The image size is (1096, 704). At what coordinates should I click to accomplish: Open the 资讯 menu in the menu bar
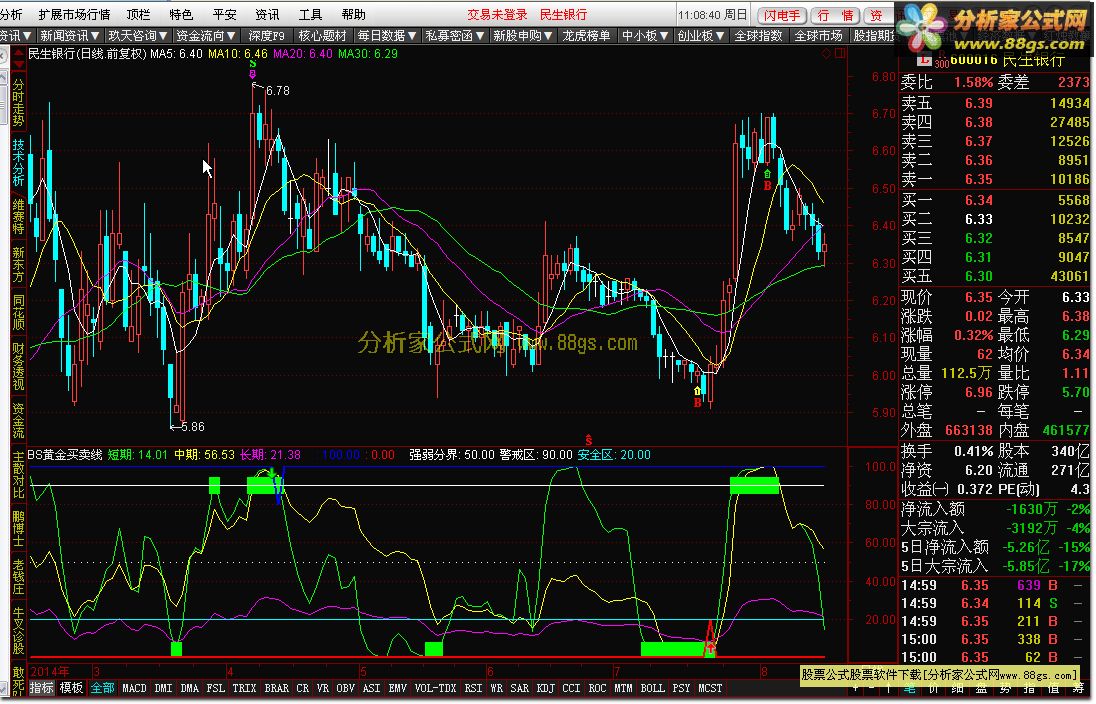click(x=267, y=15)
